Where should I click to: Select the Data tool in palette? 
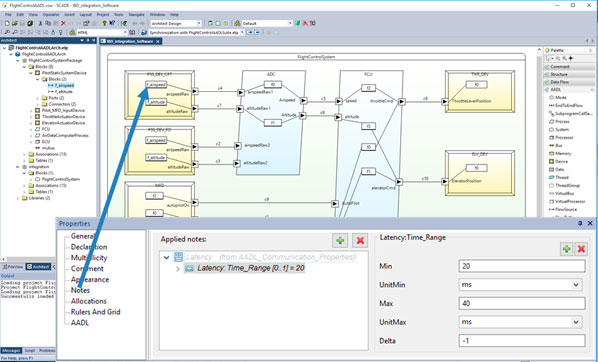click(x=557, y=169)
